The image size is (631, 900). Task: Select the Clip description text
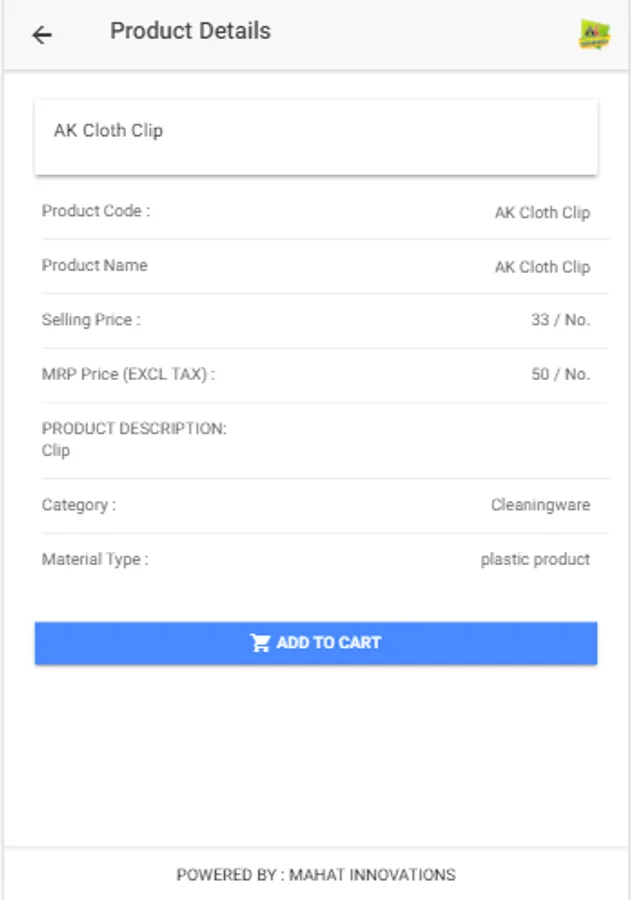[x=56, y=450]
